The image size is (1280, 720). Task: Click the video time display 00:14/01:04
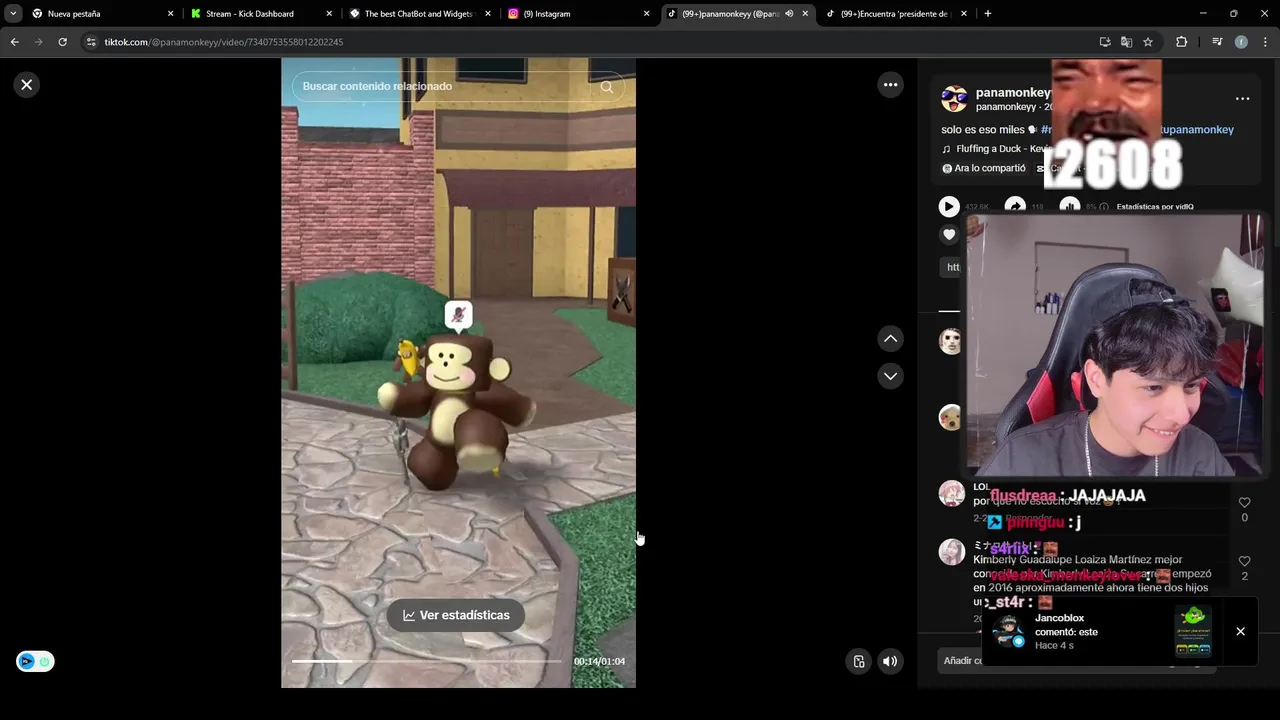point(599,662)
